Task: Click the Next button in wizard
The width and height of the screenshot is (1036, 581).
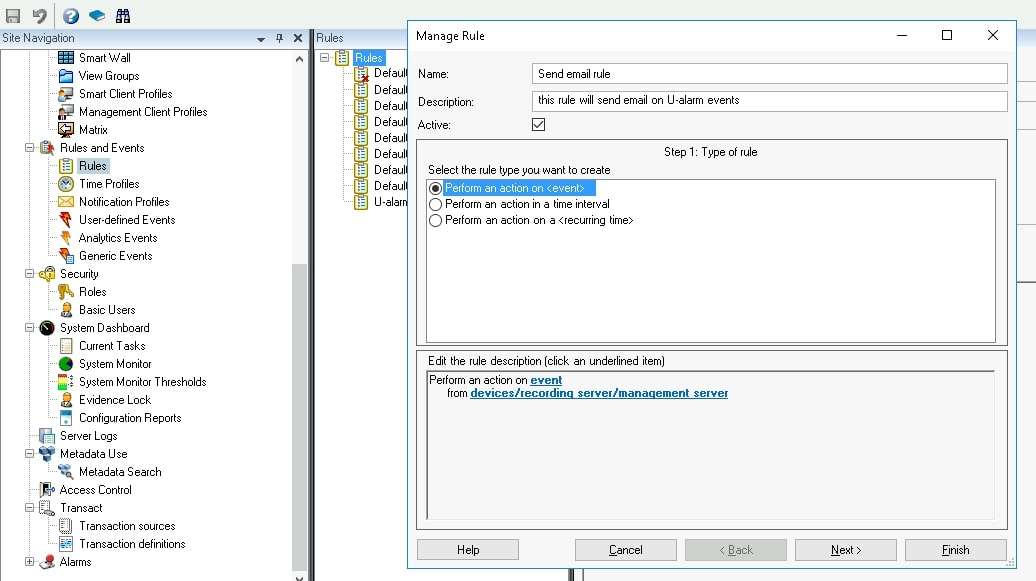Action: pyautogui.click(x=845, y=550)
